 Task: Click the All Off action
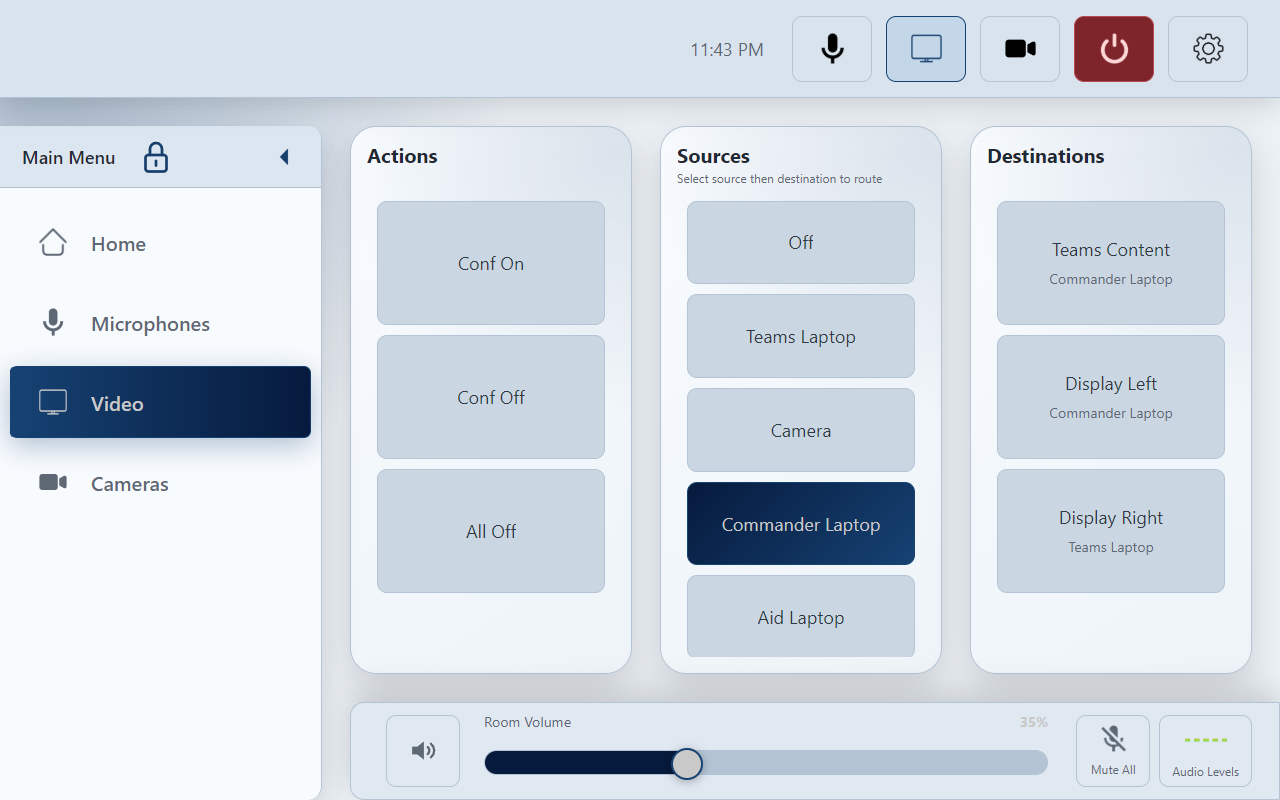pyautogui.click(x=491, y=531)
